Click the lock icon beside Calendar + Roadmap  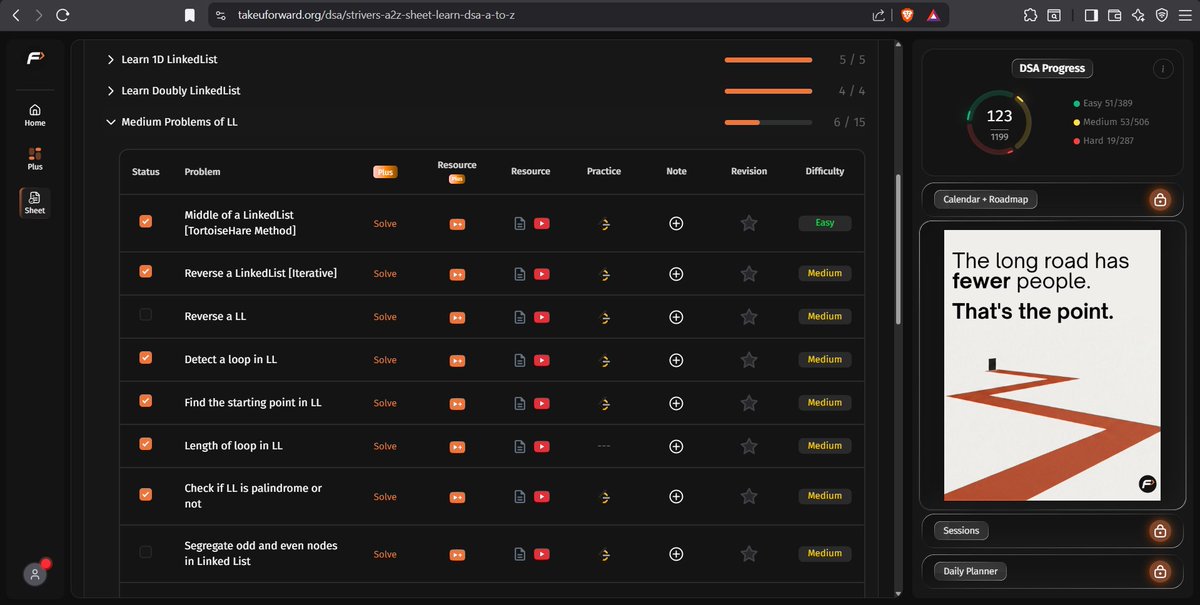click(x=1160, y=199)
